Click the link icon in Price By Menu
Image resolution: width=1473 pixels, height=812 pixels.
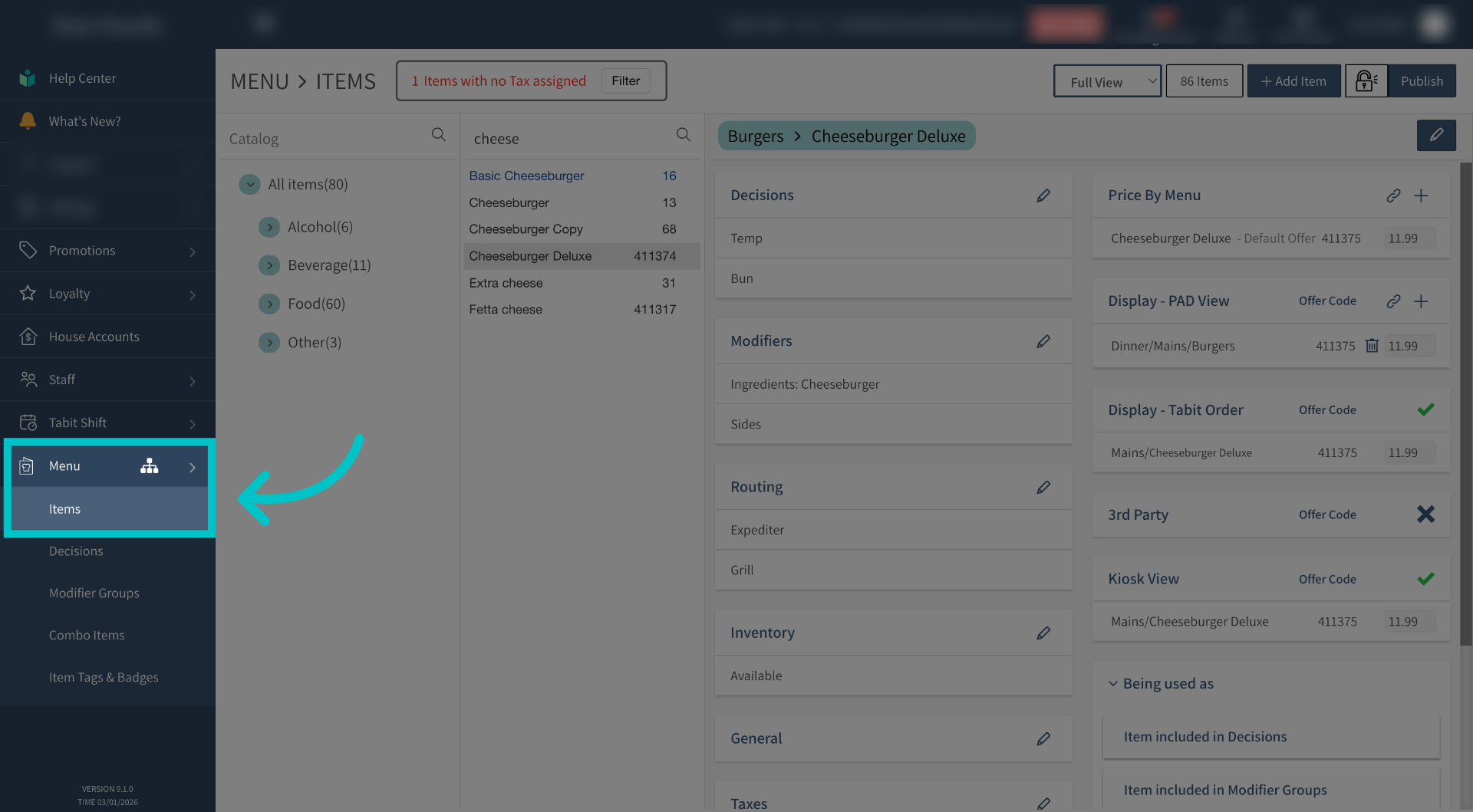click(x=1393, y=196)
